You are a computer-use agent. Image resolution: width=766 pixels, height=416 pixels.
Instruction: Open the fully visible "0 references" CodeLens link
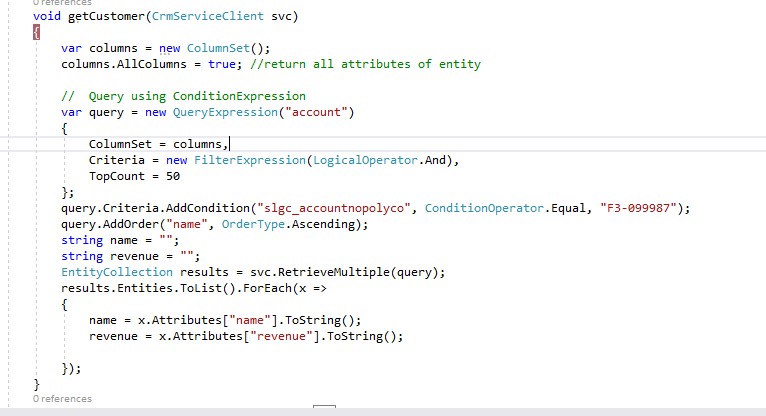pos(62,399)
